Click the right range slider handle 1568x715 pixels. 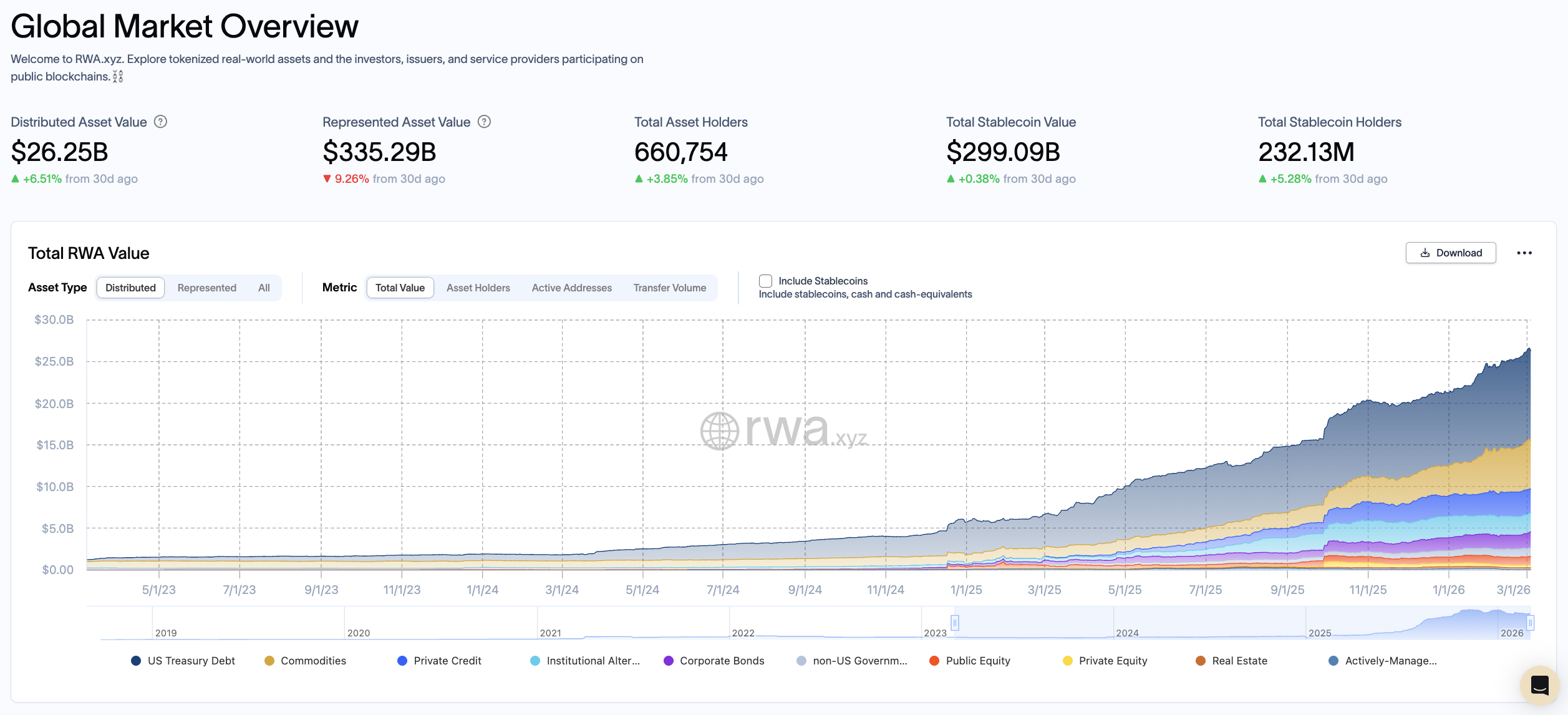tap(1529, 623)
